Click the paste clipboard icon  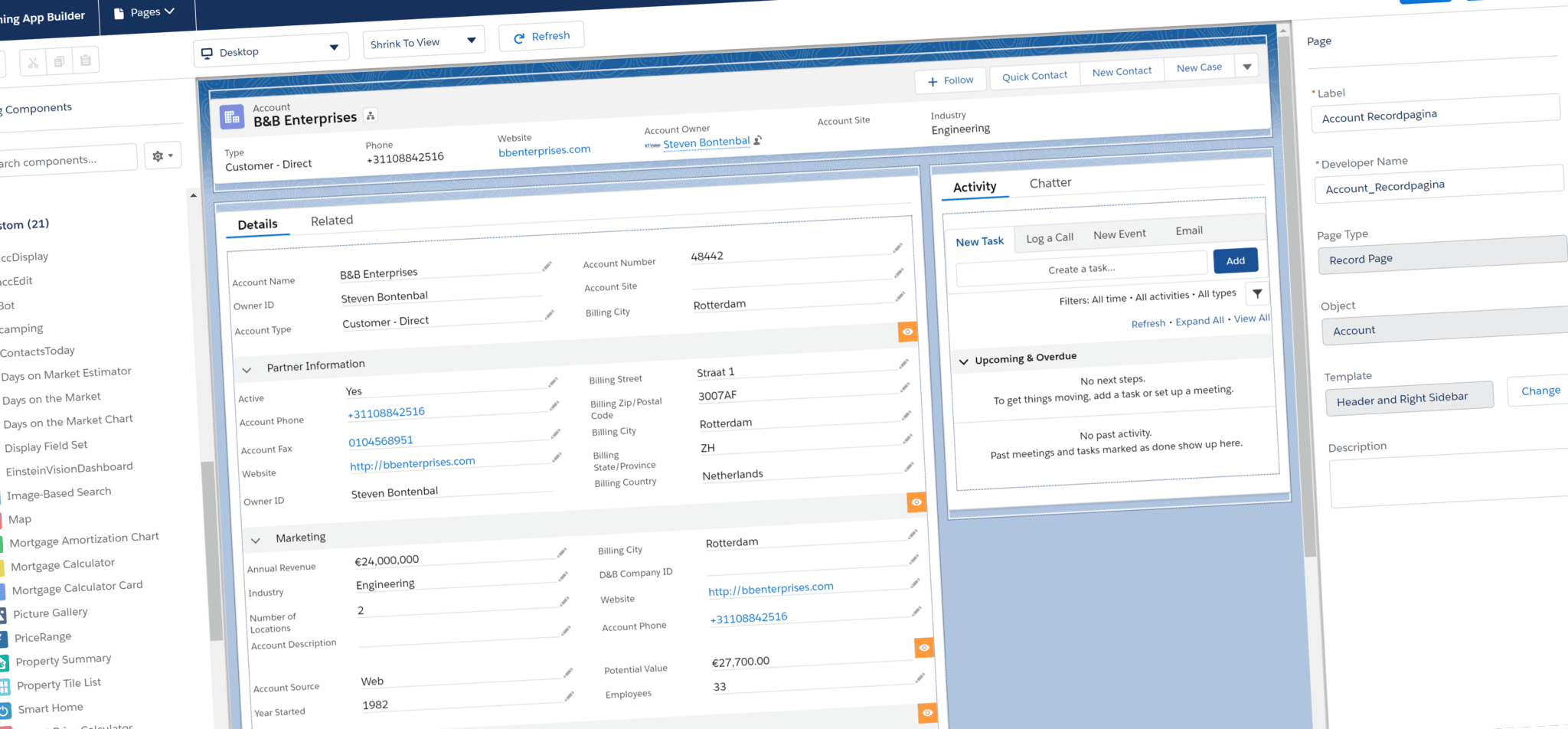click(86, 60)
